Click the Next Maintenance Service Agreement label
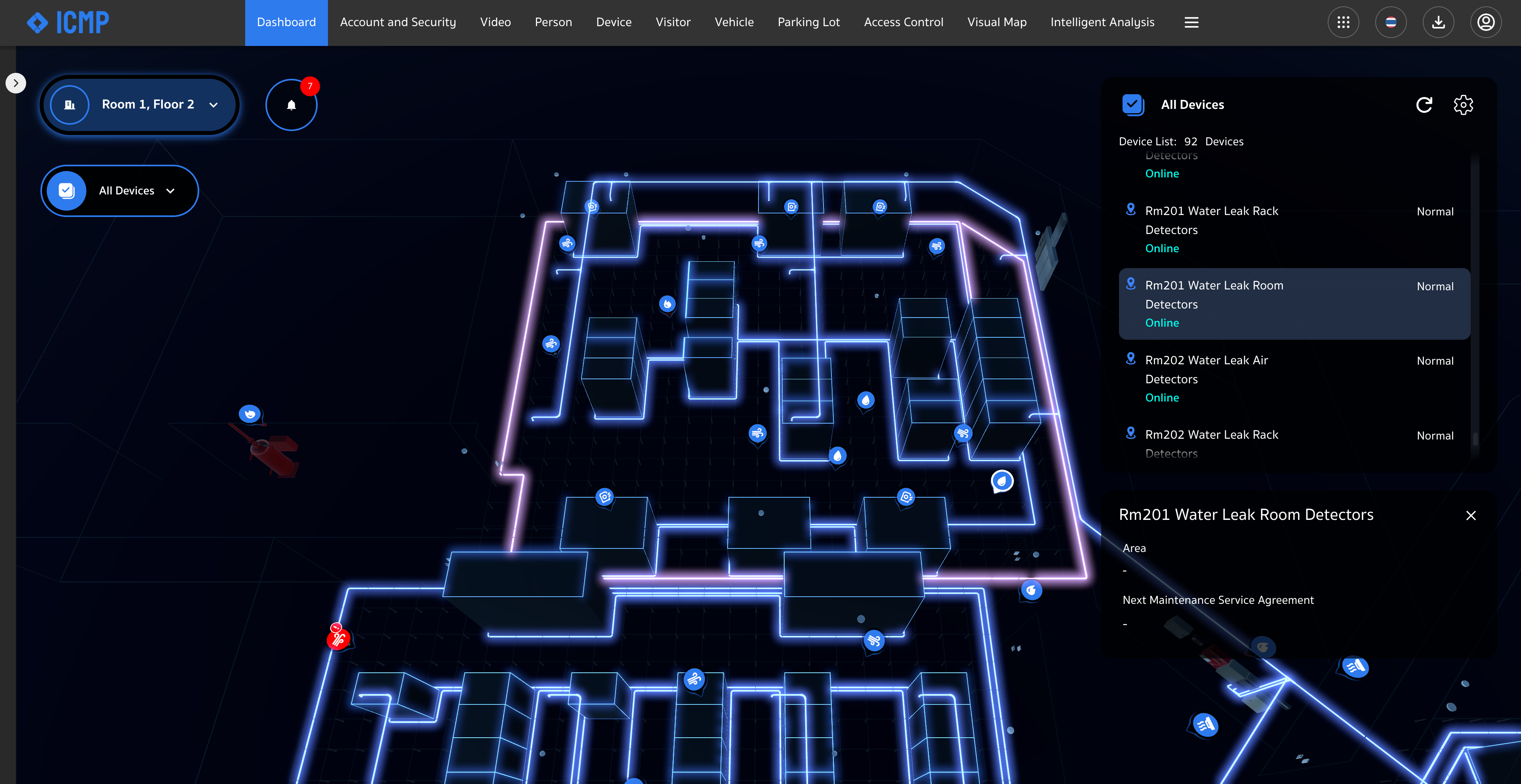This screenshot has height=784, width=1521. point(1218,600)
